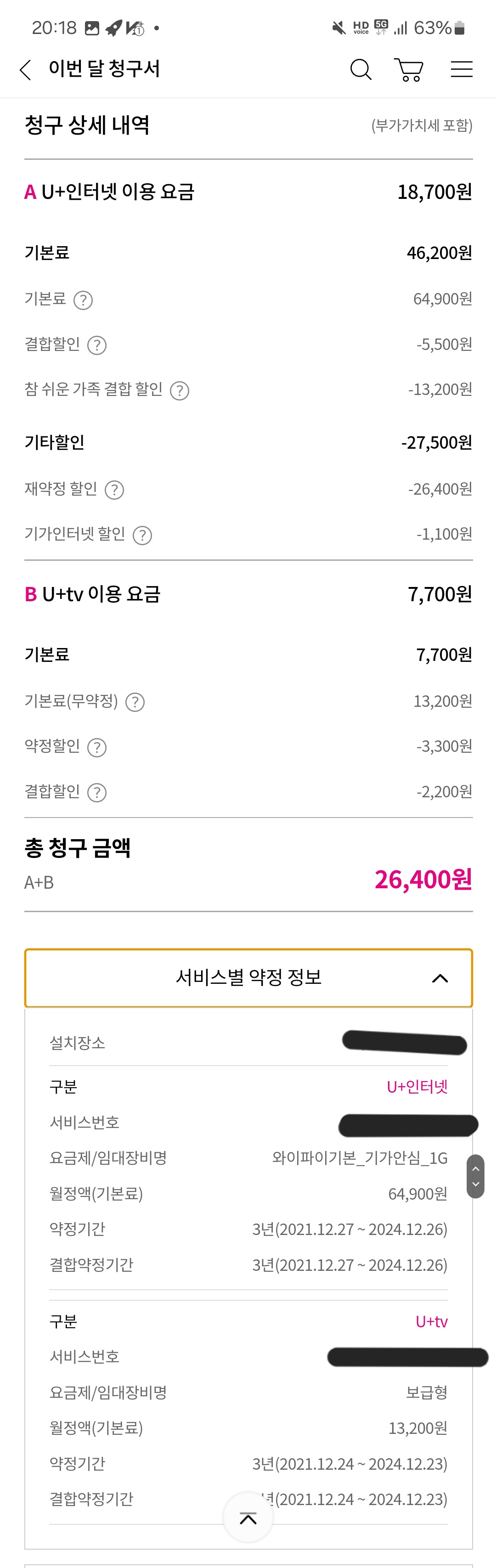The height and width of the screenshot is (1568, 496).
Task: Tap the battery indicator in status bar
Action: pyautogui.click(x=460, y=28)
